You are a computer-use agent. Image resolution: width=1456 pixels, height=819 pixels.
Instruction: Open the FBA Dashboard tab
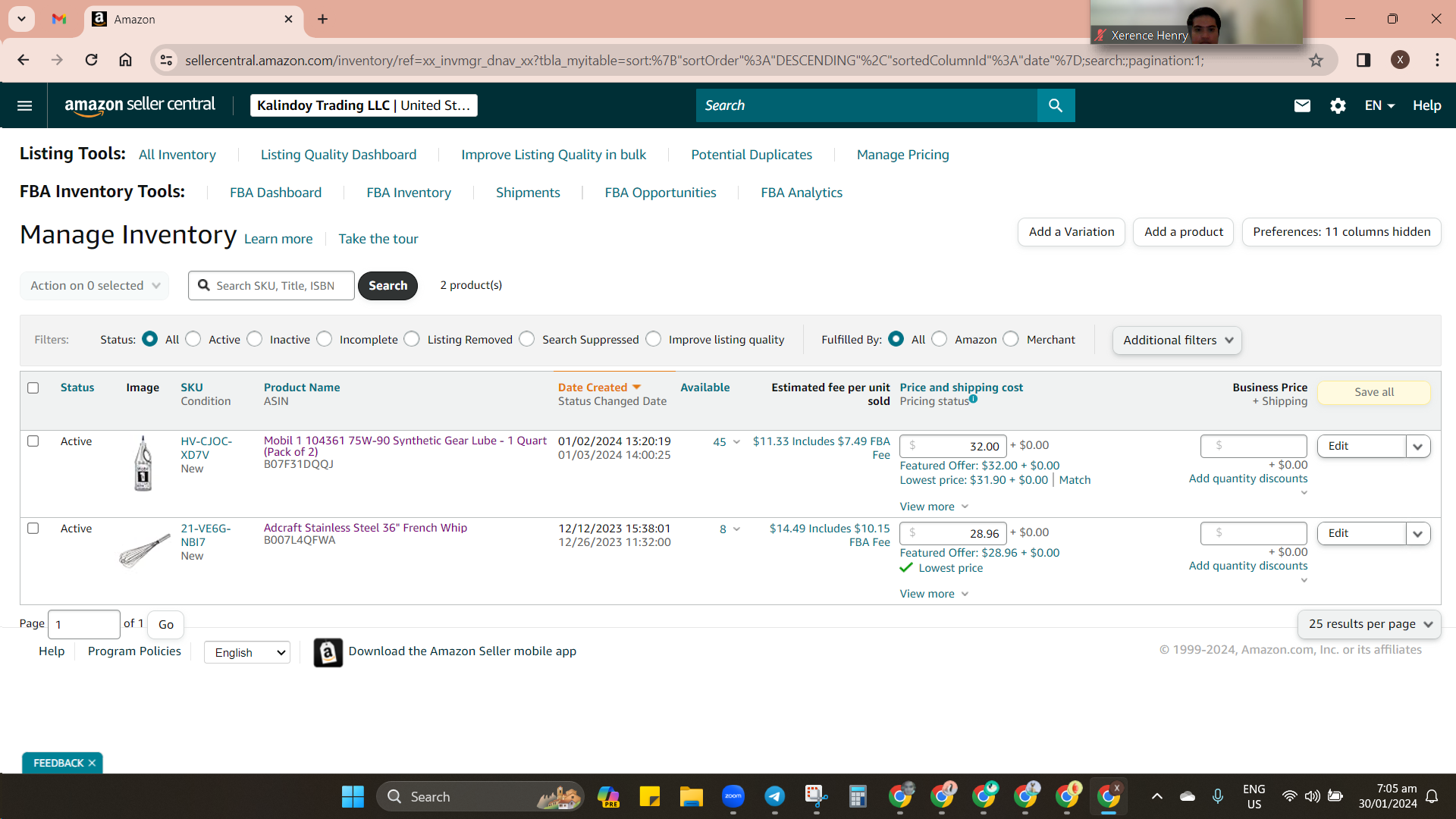(x=275, y=193)
